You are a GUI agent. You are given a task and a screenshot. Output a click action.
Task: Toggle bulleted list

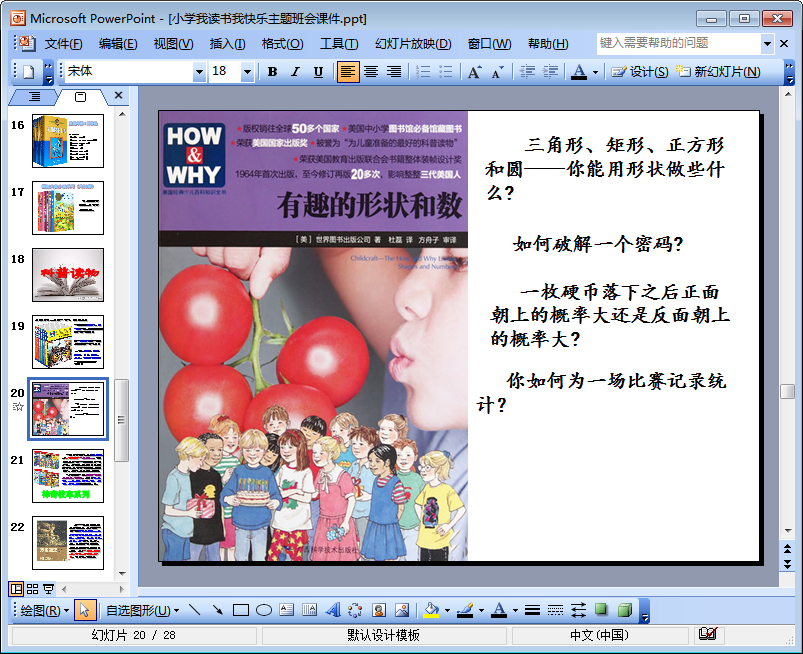446,72
